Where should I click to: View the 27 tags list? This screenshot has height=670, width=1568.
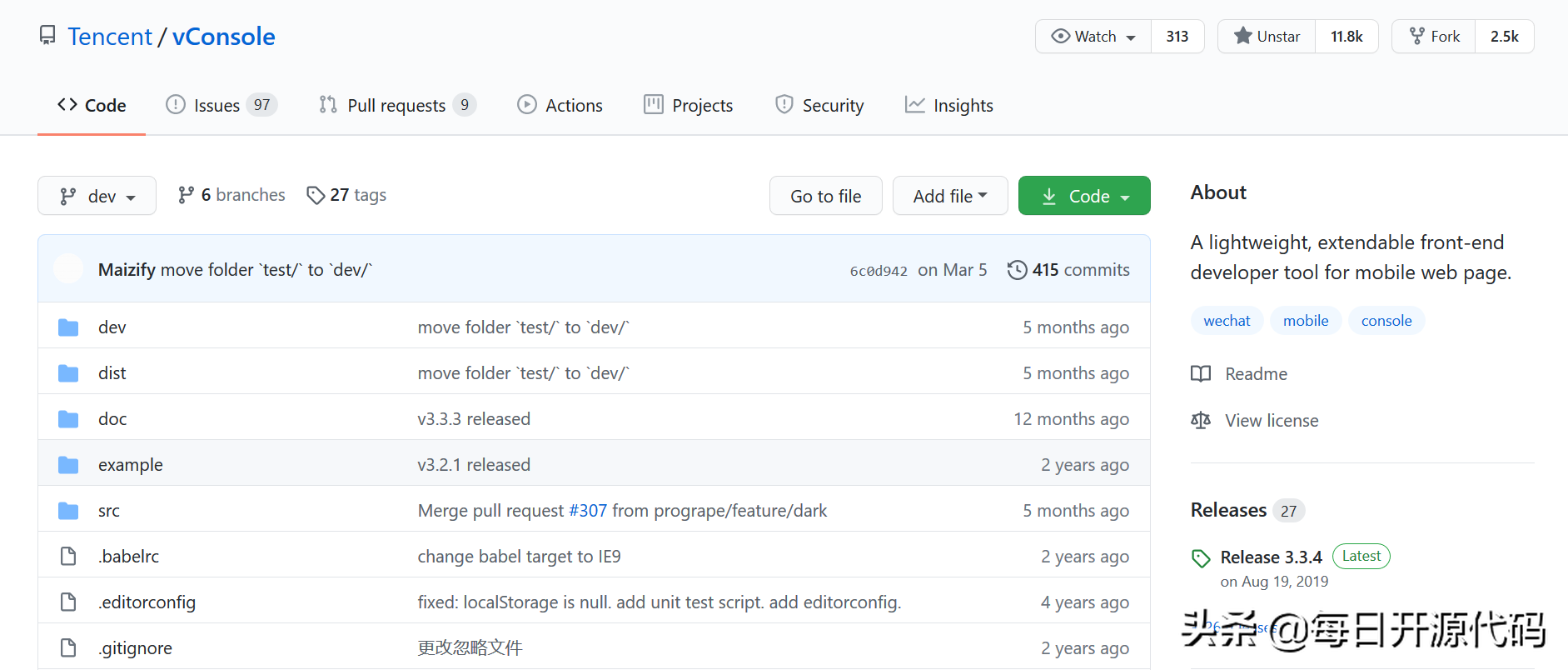[x=346, y=195]
